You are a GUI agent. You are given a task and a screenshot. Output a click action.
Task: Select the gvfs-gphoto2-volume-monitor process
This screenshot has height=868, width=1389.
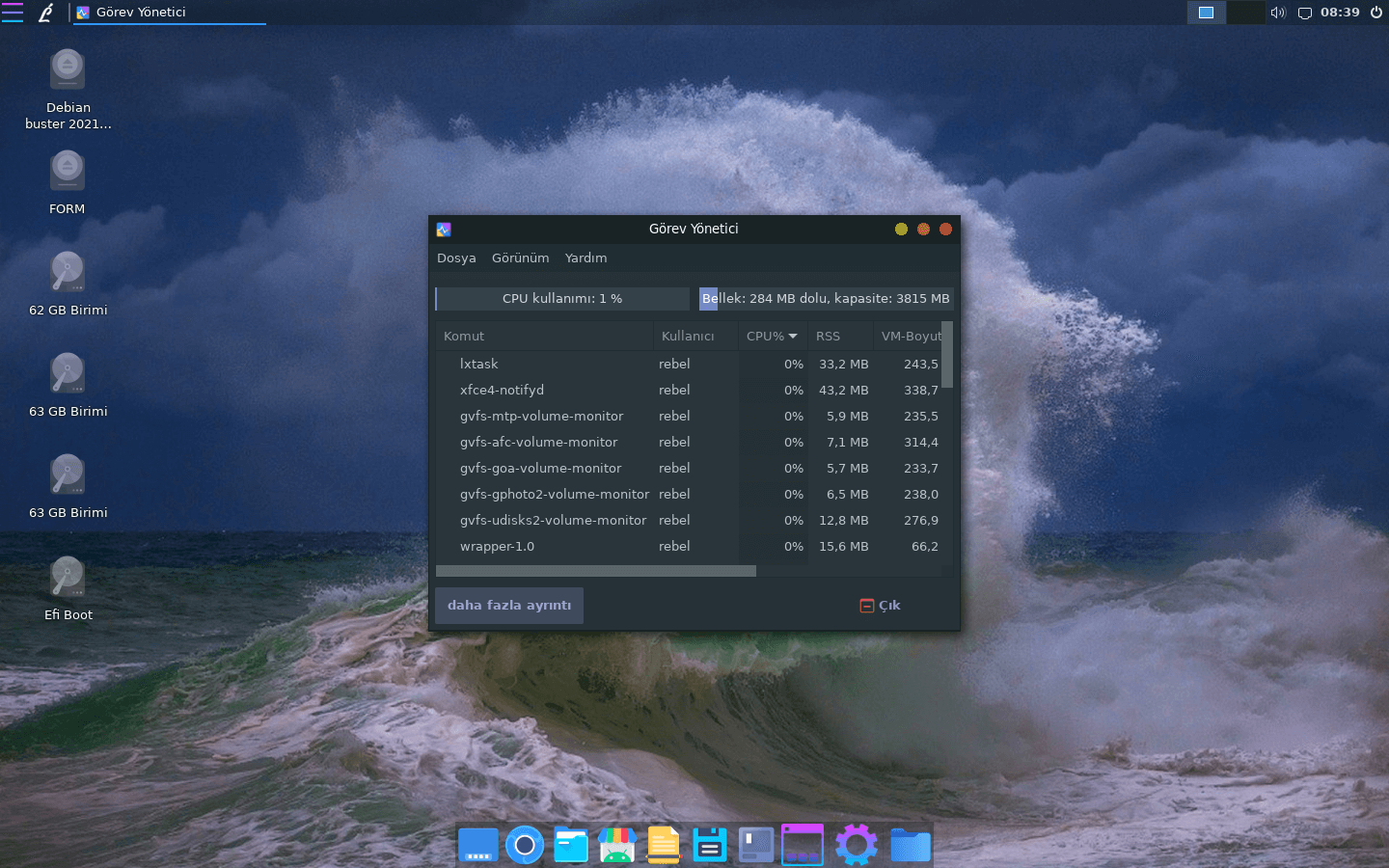(689, 495)
